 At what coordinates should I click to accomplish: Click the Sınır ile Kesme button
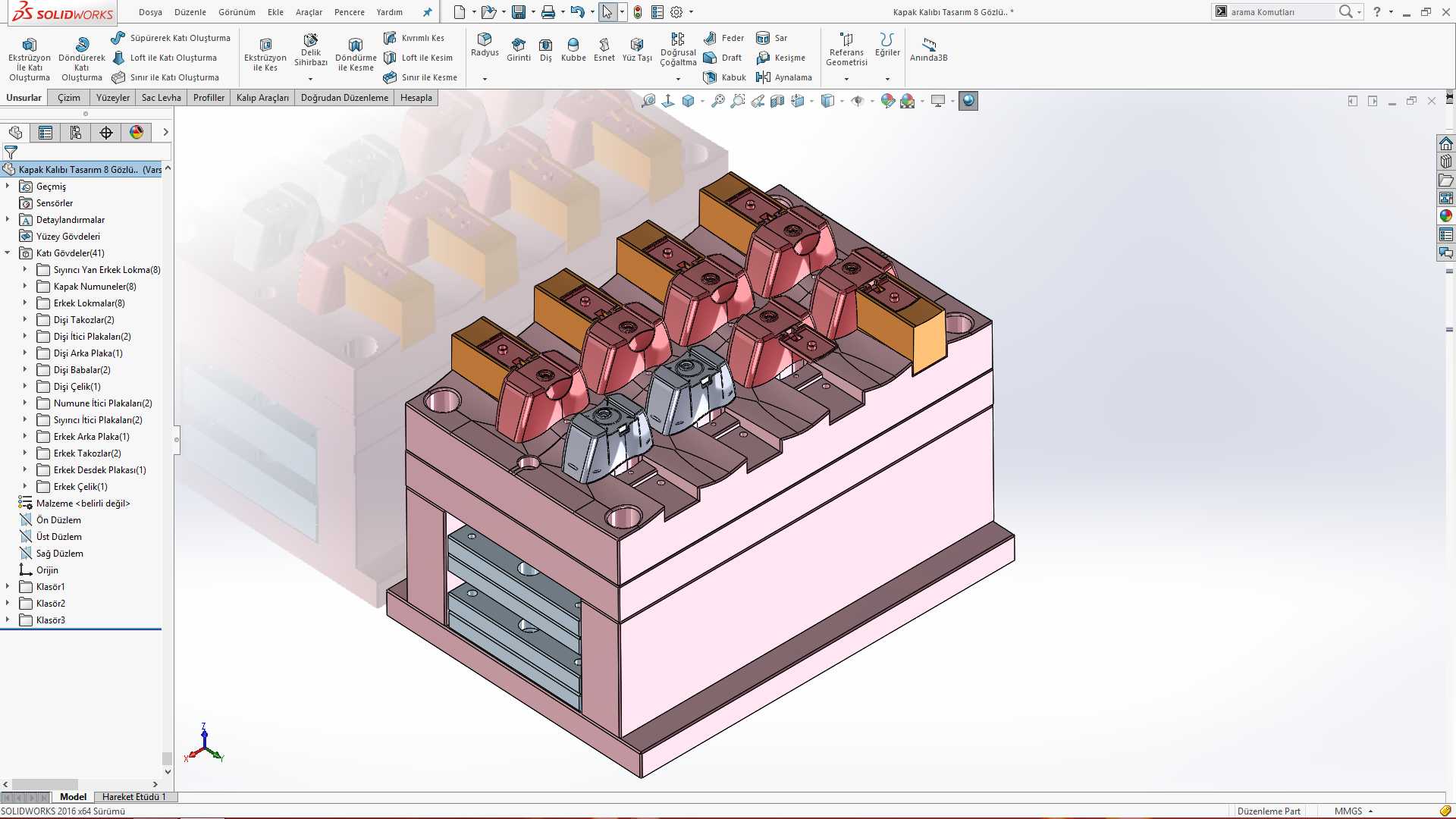point(420,77)
